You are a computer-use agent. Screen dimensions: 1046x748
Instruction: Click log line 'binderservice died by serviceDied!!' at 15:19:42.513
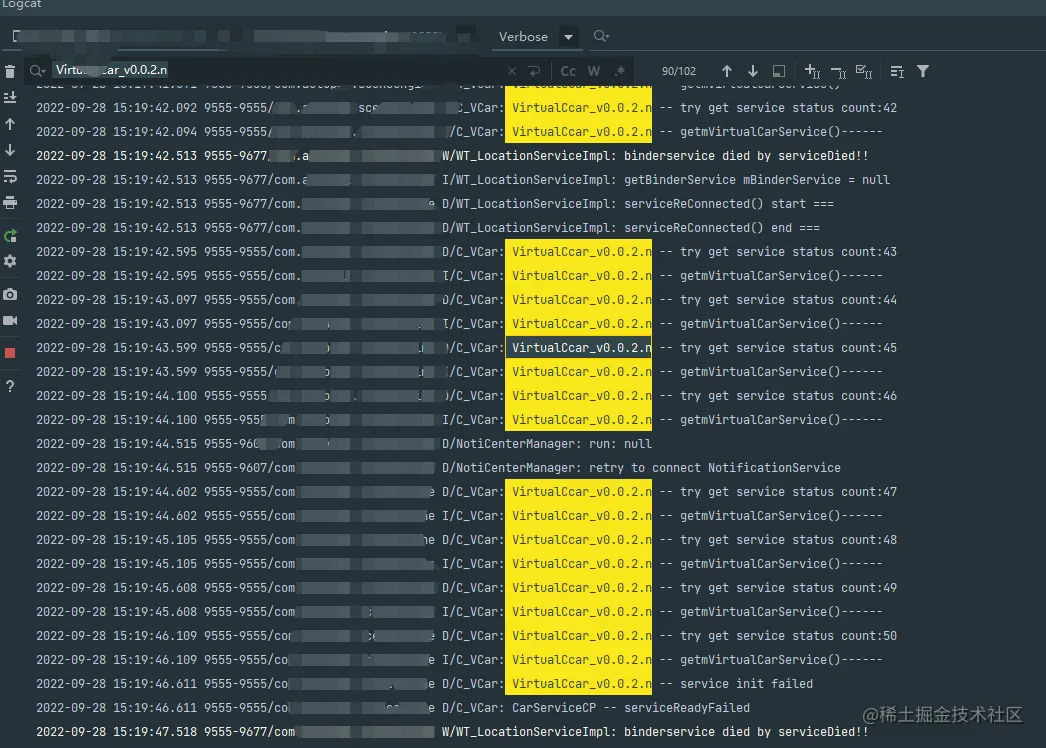(x=452, y=155)
